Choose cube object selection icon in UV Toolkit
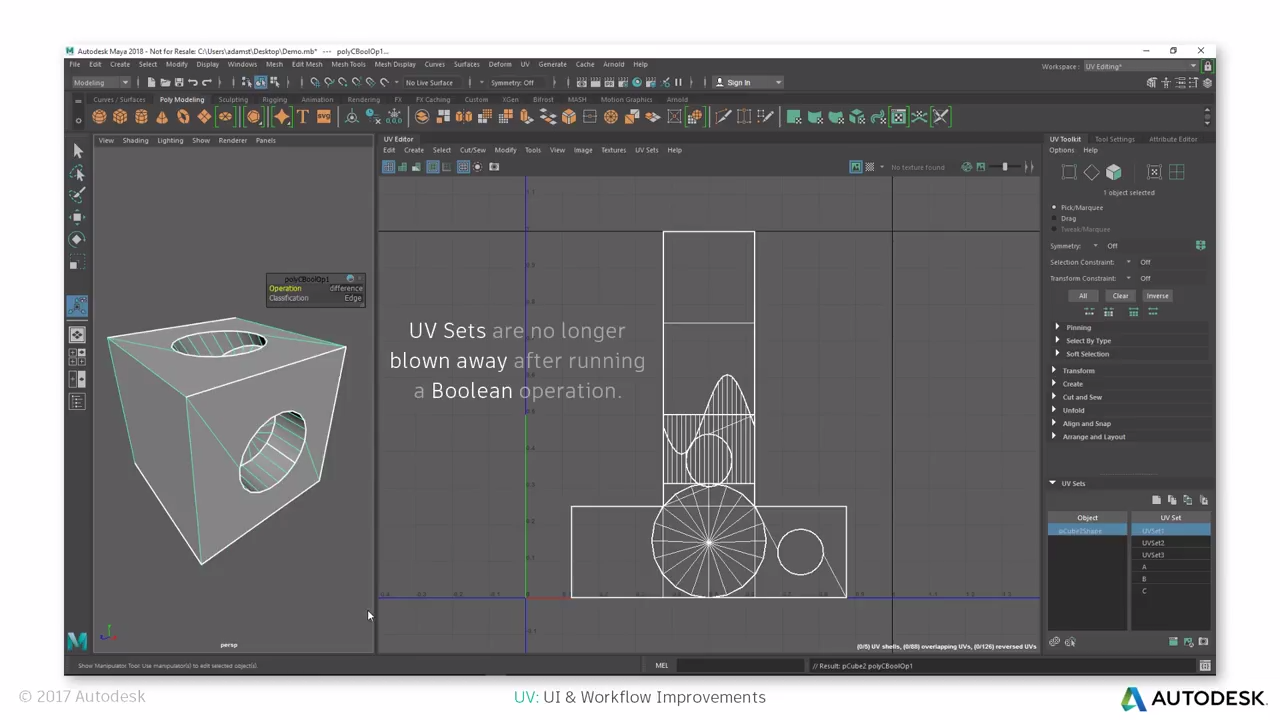The image size is (1280, 720). click(x=1114, y=173)
